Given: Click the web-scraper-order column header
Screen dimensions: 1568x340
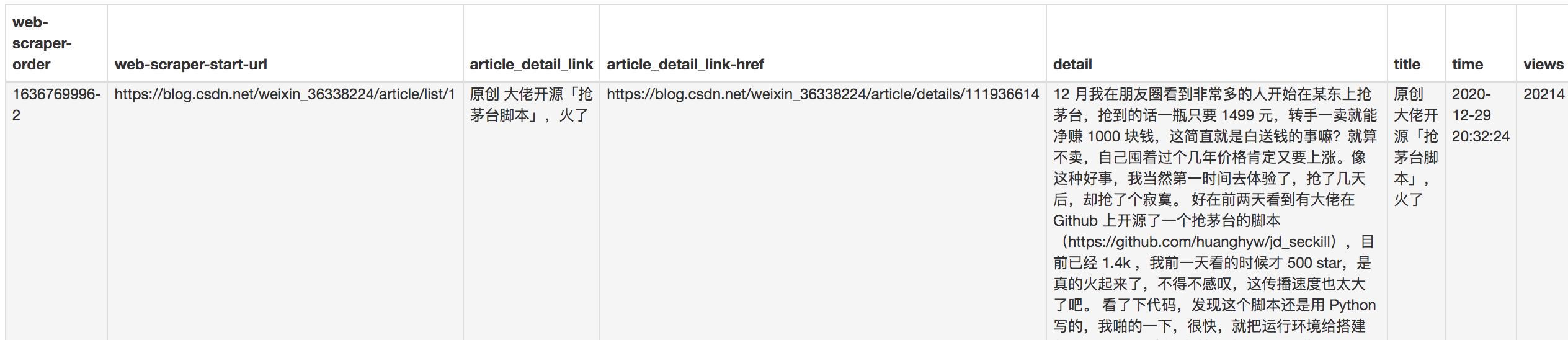Looking at the screenshot, I should tap(42, 43).
